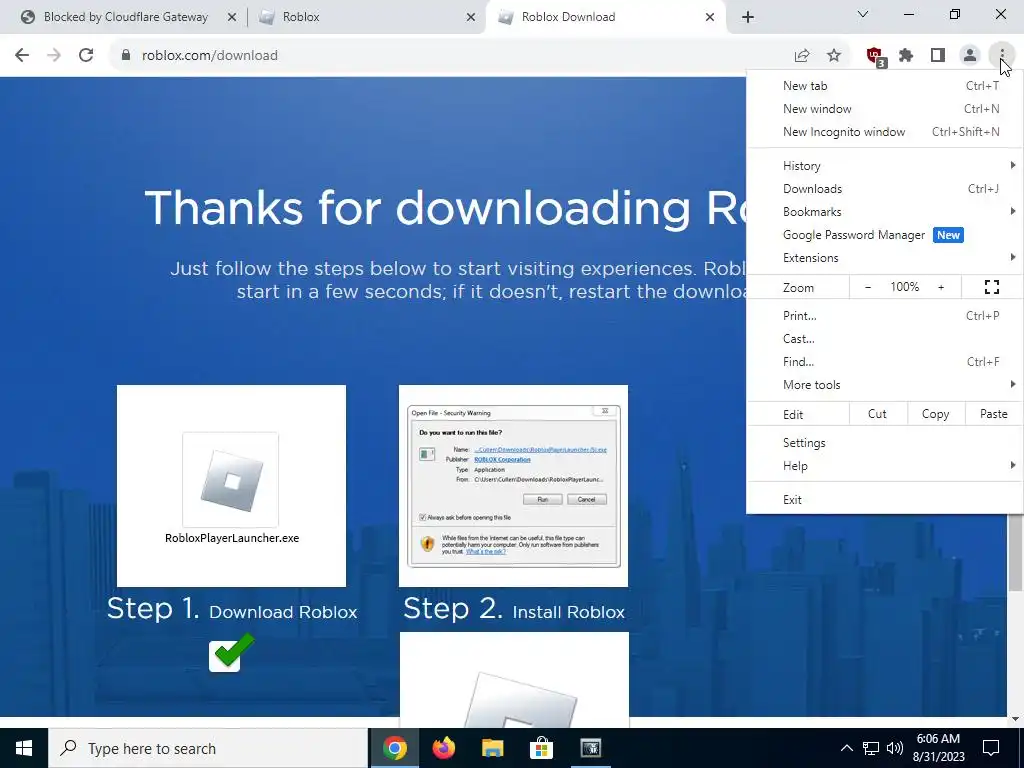Expand the Help submenu
The image size is (1024, 768).
point(884,466)
